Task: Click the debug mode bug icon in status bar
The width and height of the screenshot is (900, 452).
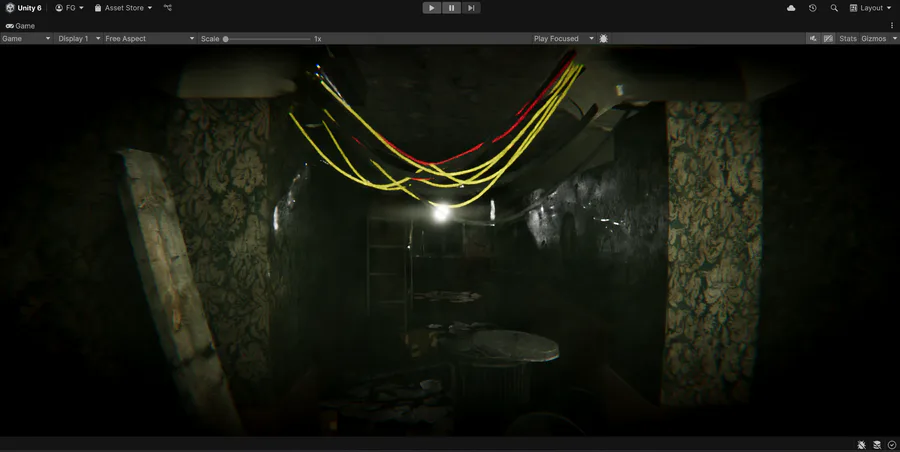Action: click(862, 445)
